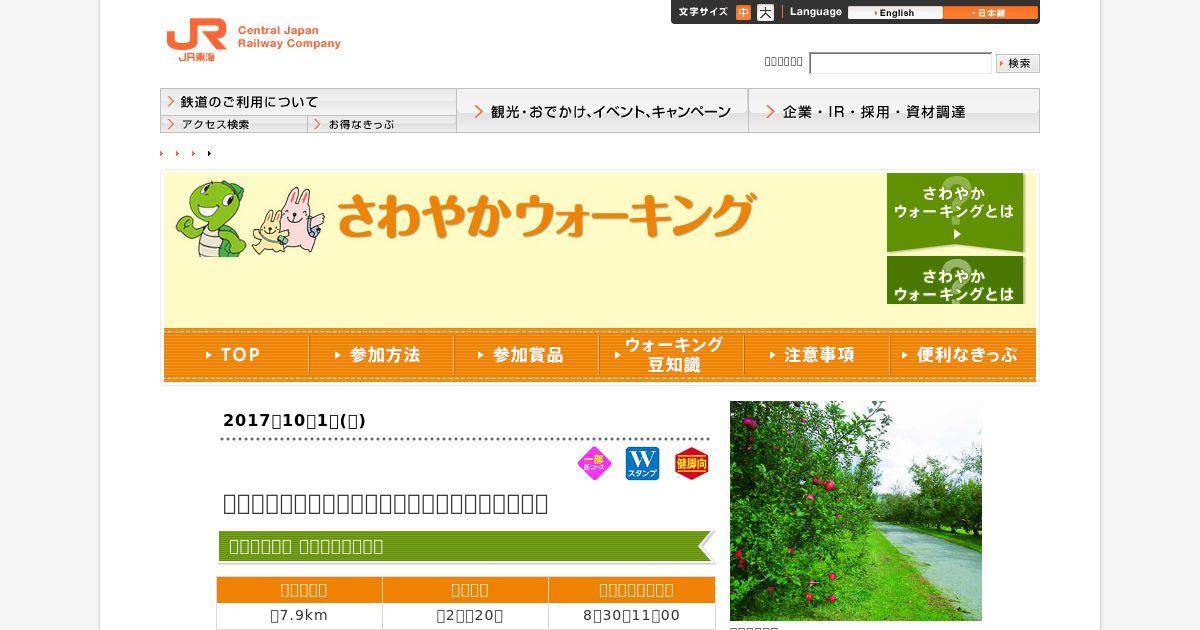The height and width of the screenshot is (630, 1200).
Task: Set text size to 大 (large)
Action: [765, 13]
